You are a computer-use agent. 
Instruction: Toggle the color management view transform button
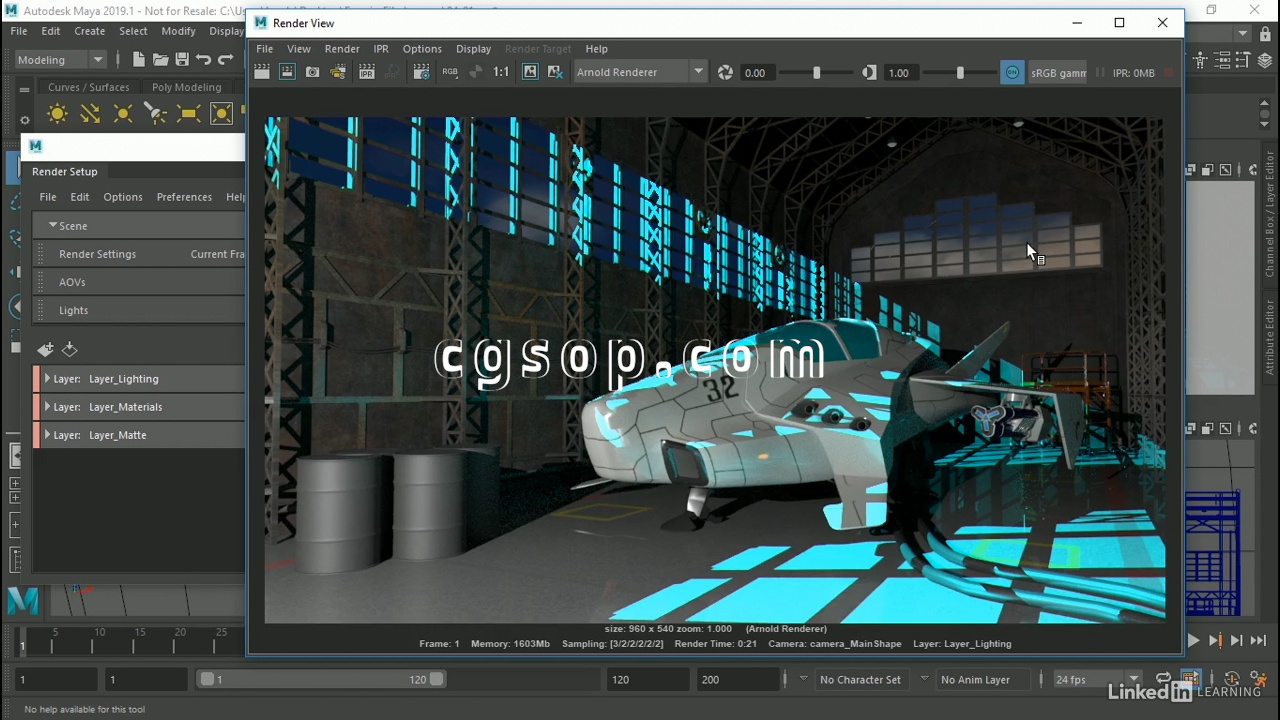[x=1012, y=72]
